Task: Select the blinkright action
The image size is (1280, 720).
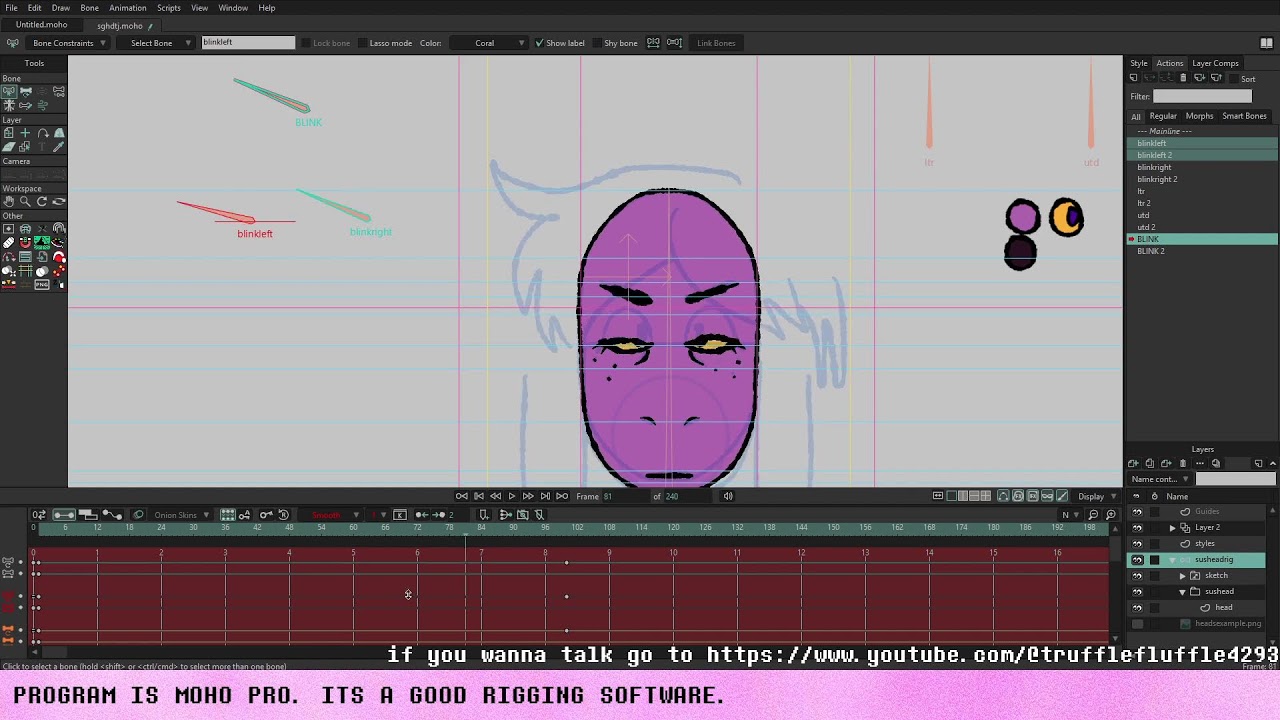Action: [x=1202, y=167]
